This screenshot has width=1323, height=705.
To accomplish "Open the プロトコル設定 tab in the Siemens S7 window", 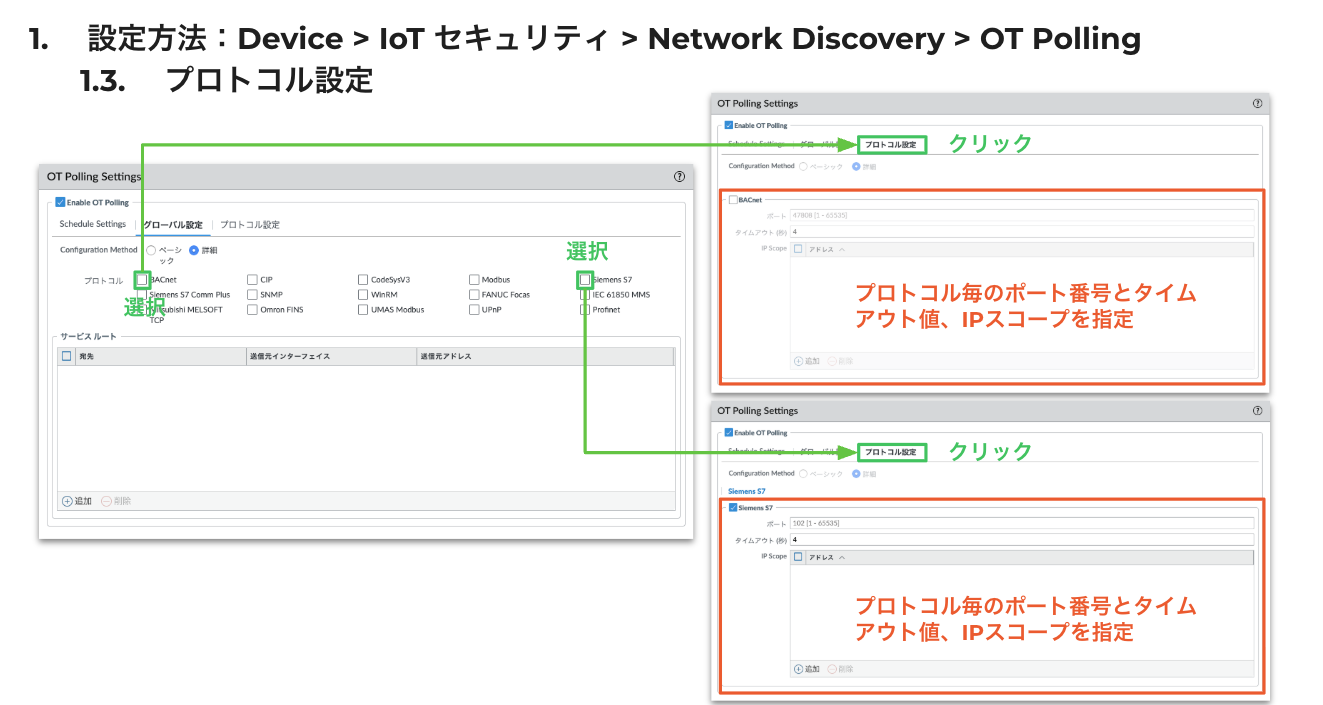I will [890, 453].
